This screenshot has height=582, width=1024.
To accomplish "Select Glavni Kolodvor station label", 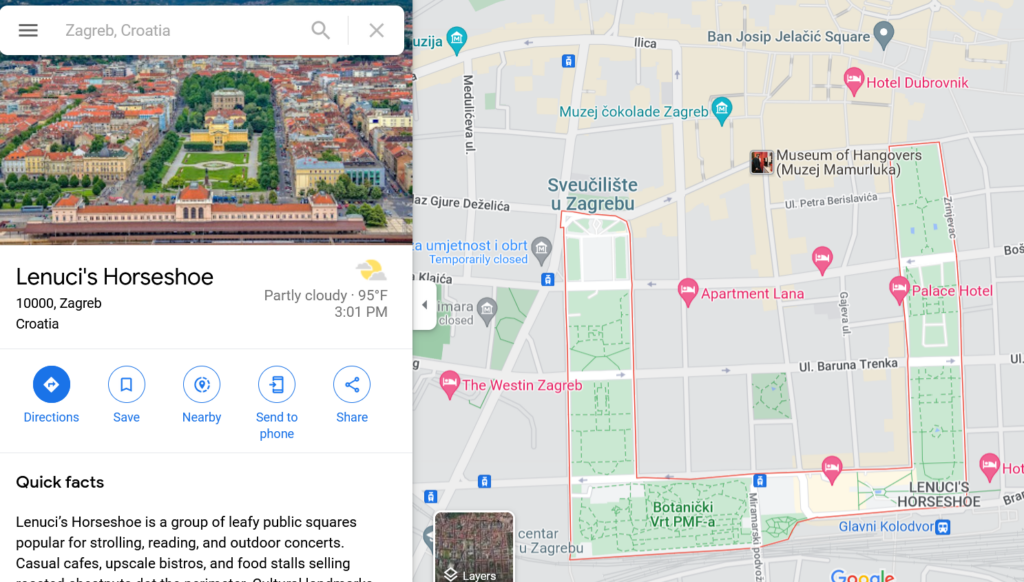I will pyautogui.click(x=887, y=526).
